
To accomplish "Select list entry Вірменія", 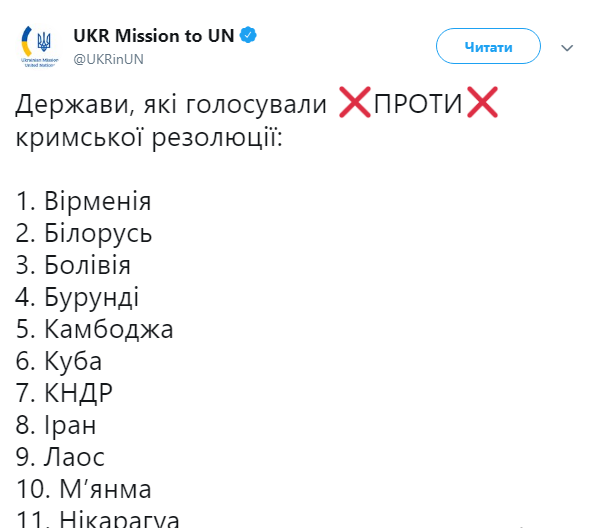I will (x=83, y=201).
